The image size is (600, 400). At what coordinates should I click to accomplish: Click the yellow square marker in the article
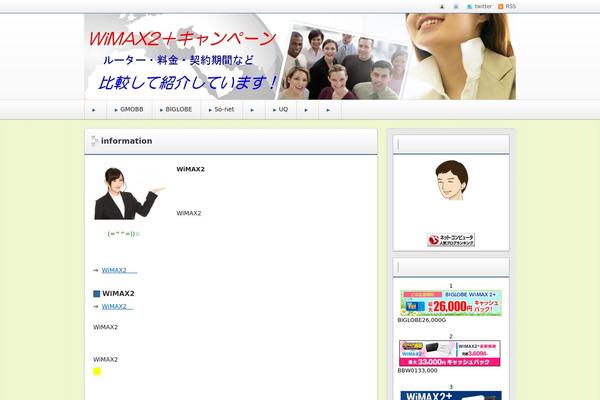point(97,371)
